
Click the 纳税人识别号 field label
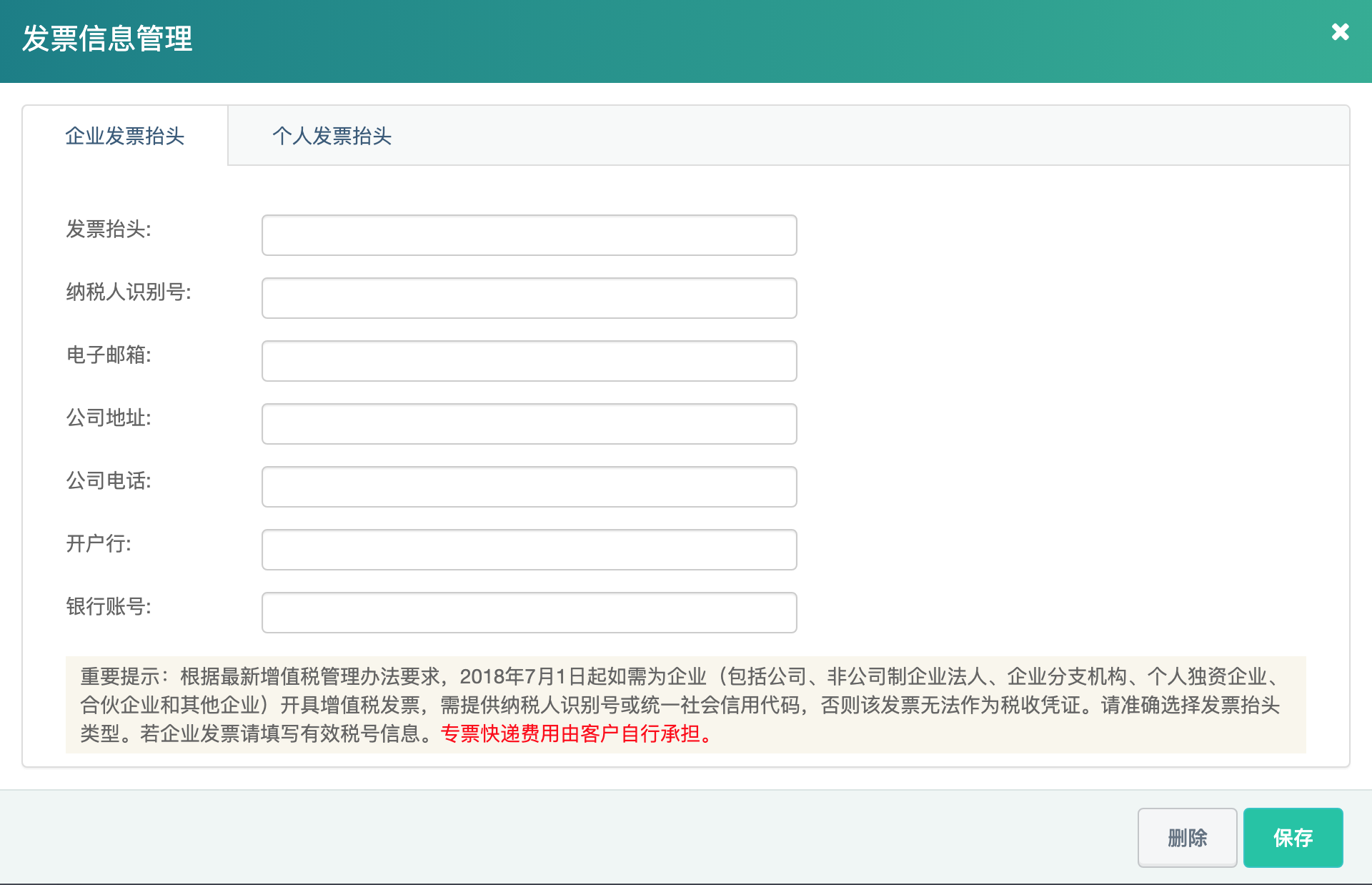tap(129, 292)
